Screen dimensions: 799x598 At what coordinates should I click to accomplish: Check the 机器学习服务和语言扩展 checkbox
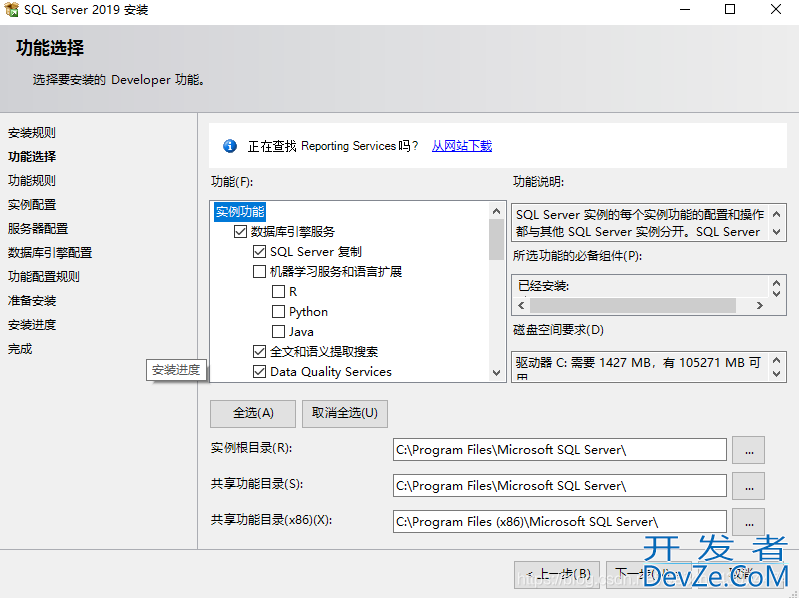[259, 271]
